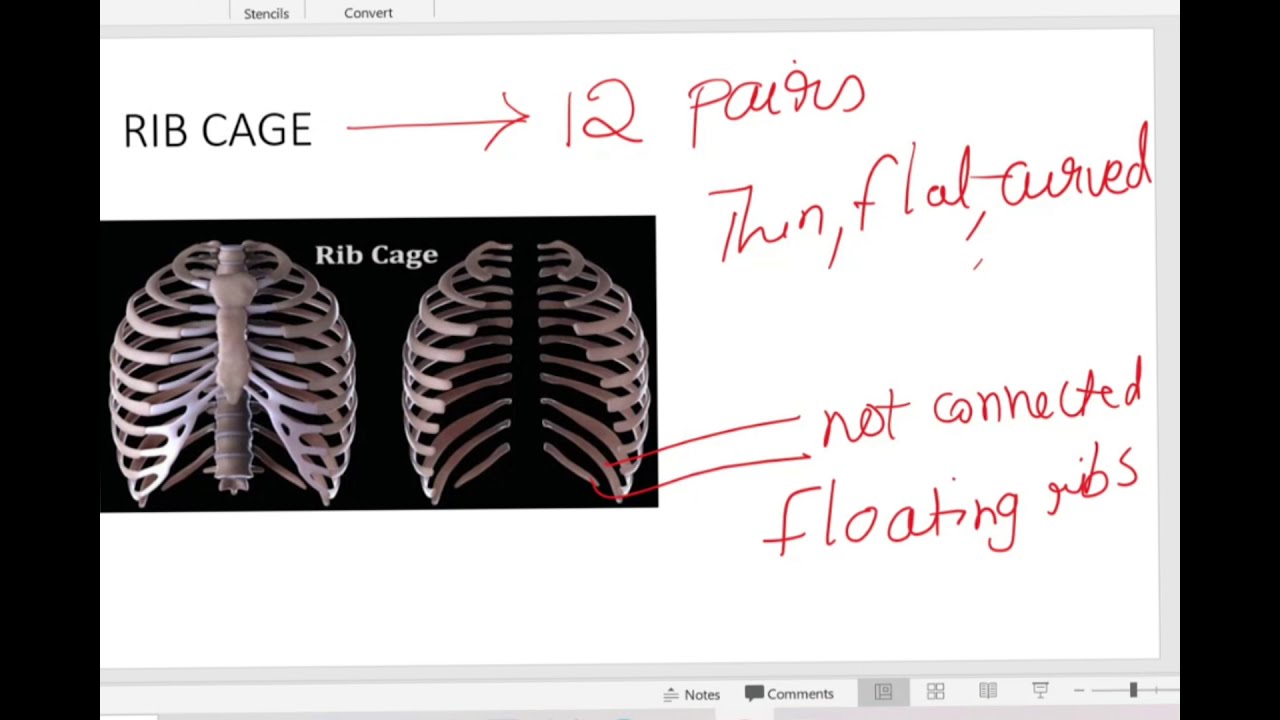Image resolution: width=1280 pixels, height=720 pixels.
Task: Open the Notes pane
Action: click(692, 694)
